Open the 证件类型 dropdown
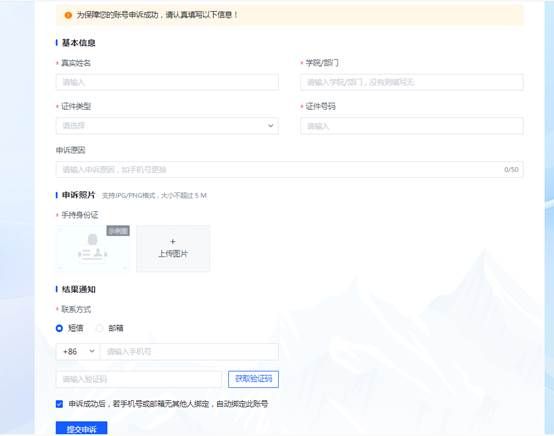The height and width of the screenshot is (436, 554). [x=167, y=126]
